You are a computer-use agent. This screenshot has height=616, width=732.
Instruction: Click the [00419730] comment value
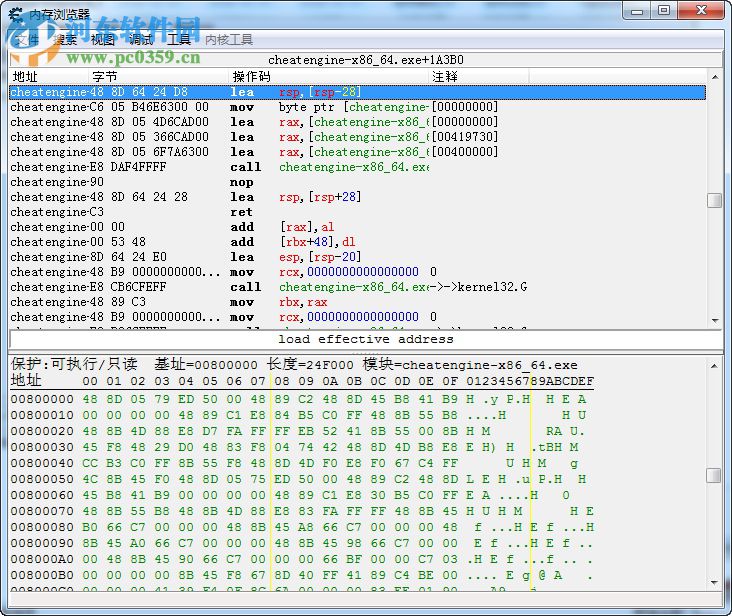(x=465, y=137)
